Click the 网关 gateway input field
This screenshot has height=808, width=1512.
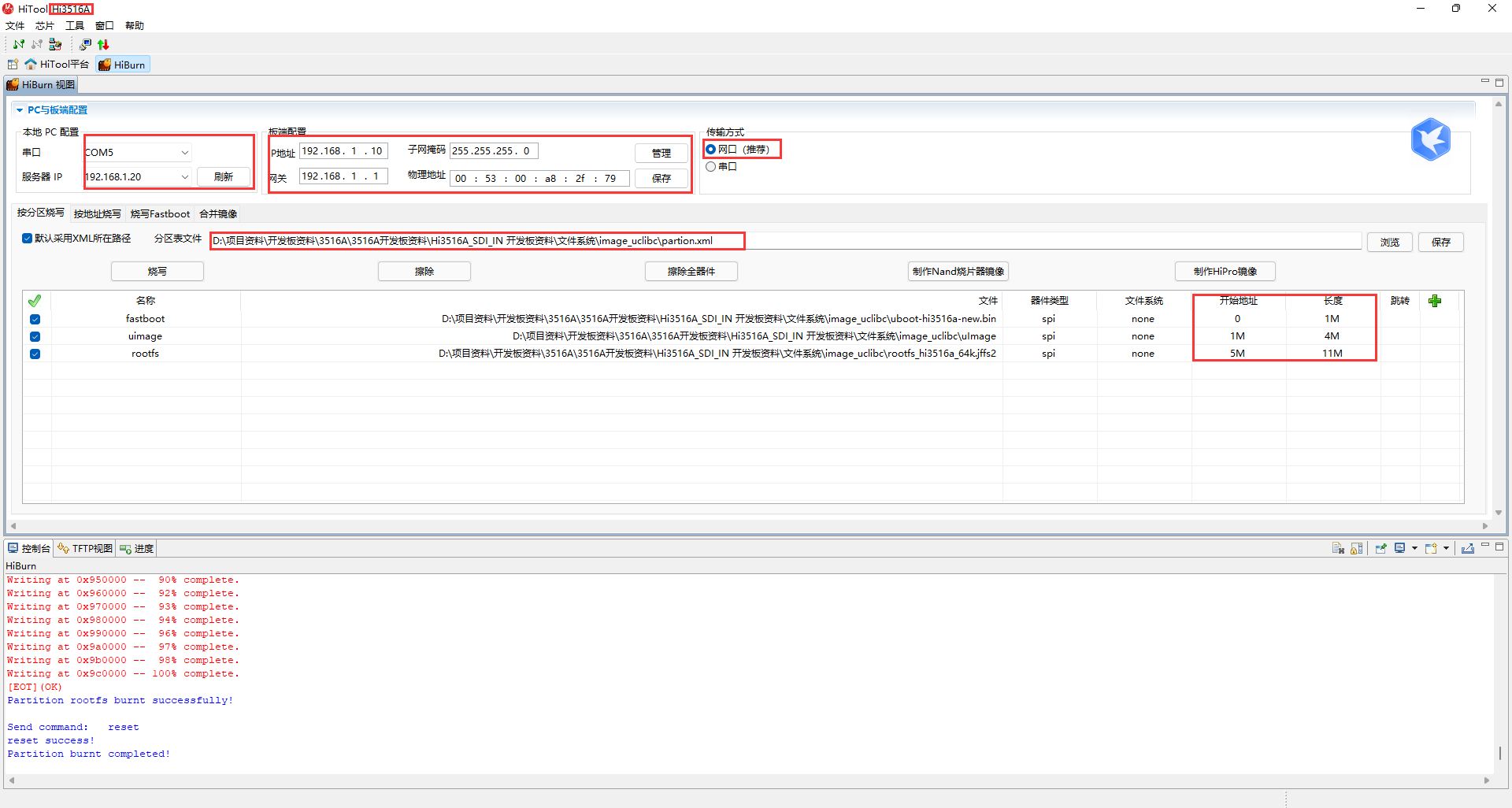(344, 176)
